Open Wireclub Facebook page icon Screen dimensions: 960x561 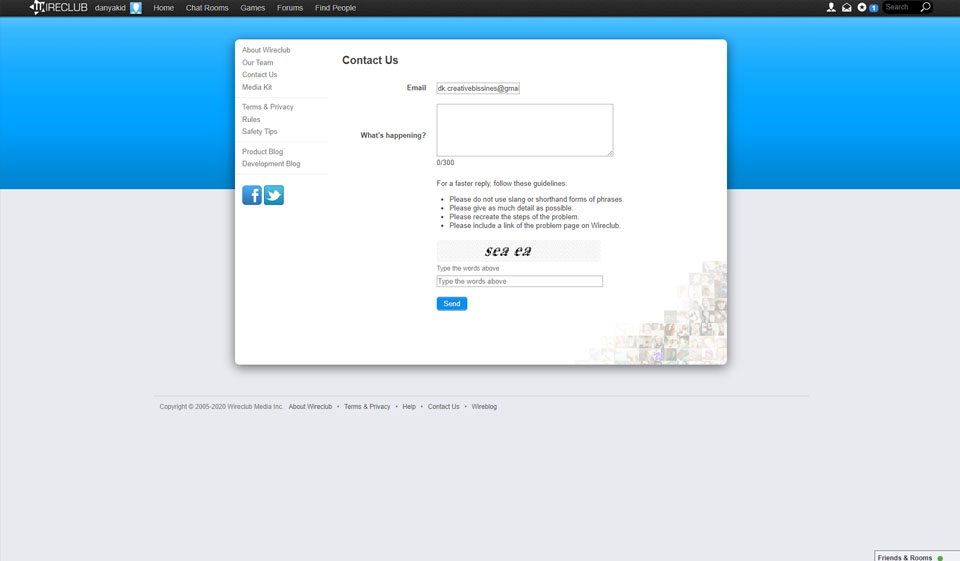[252, 195]
